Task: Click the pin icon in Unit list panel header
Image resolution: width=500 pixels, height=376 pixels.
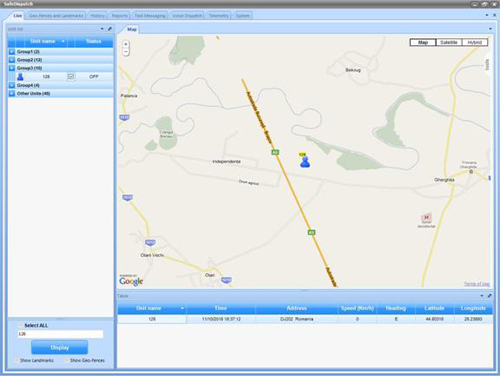Action: [x=110, y=29]
